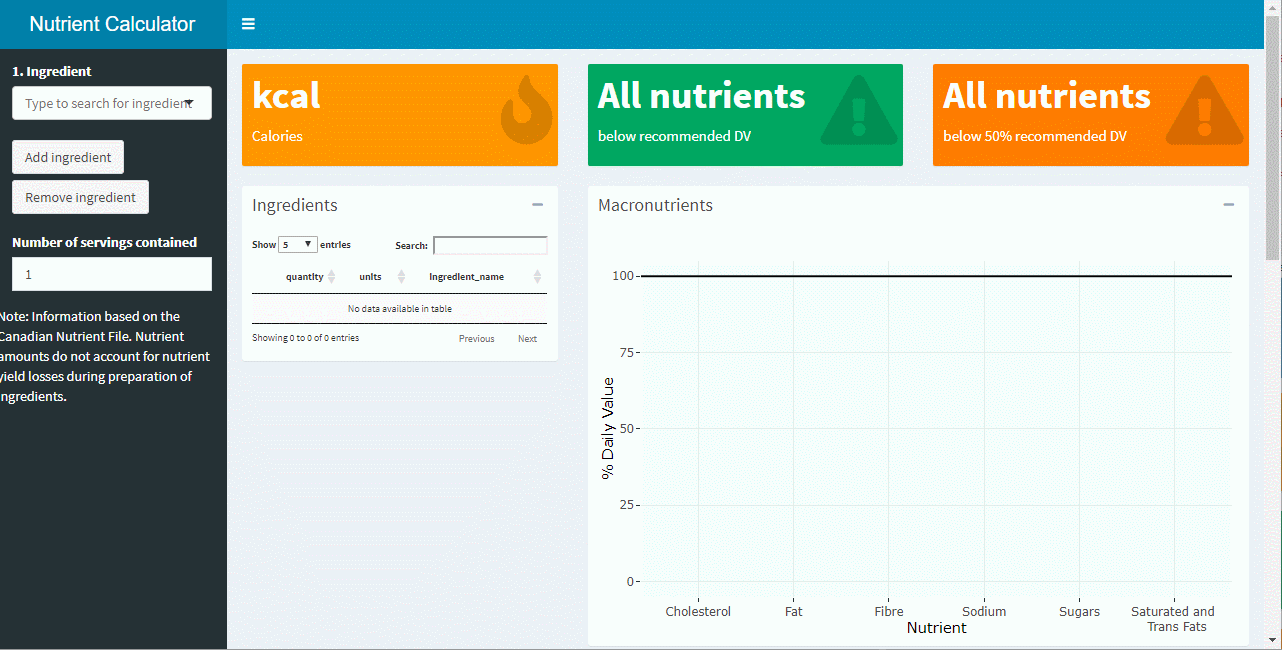Click the Remove ingredient button
The image size is (1282, 650).
[x=80, y=197]
